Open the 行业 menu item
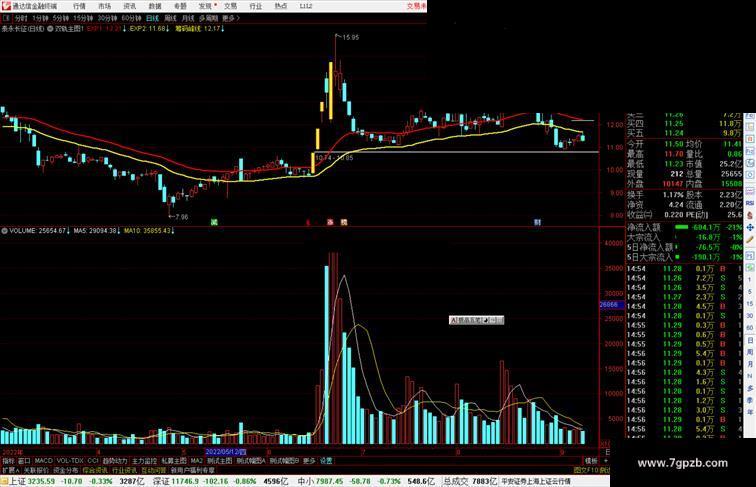The image size is (756, 487). tap(256, 6)
